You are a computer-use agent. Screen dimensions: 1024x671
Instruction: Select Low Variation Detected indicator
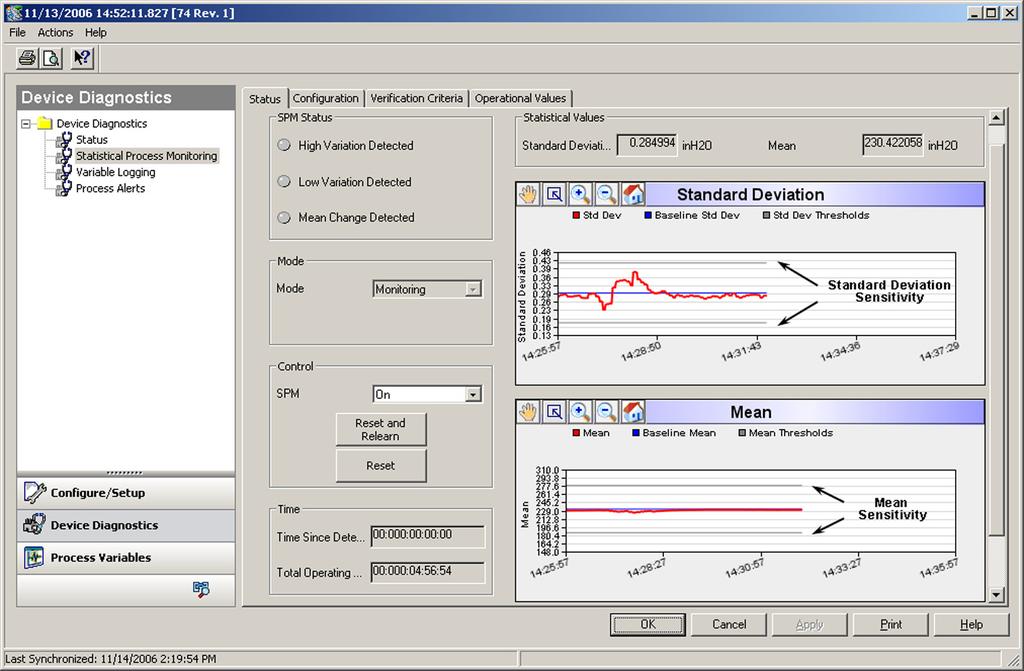[283, 181]
